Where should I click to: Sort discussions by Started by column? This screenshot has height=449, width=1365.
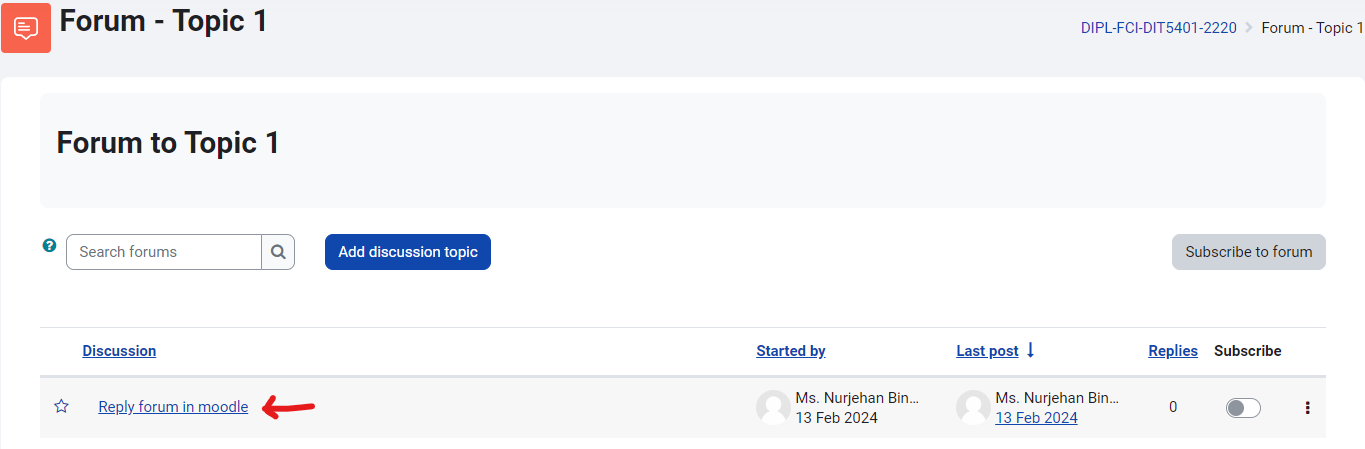791,351
